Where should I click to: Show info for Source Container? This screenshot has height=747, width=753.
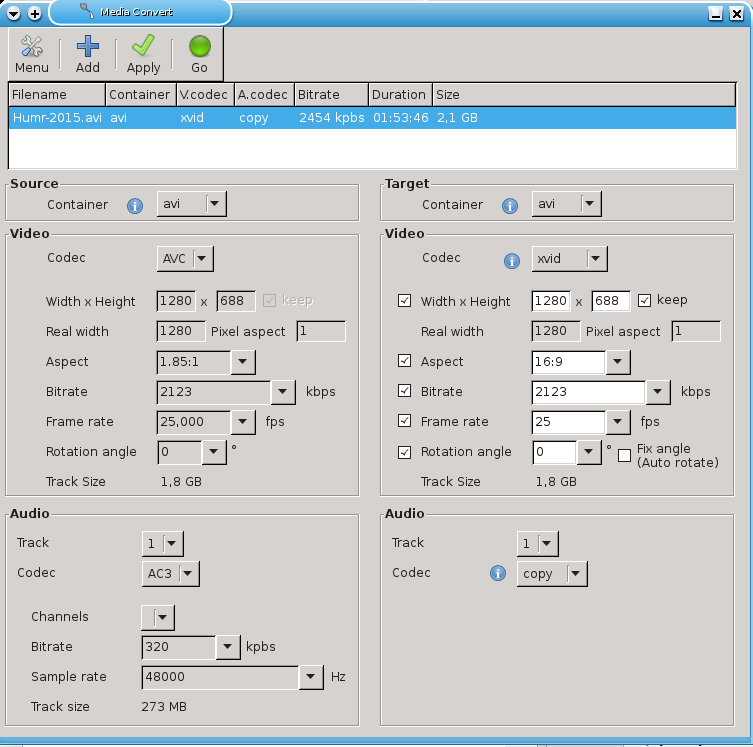[x=135, y=206]
